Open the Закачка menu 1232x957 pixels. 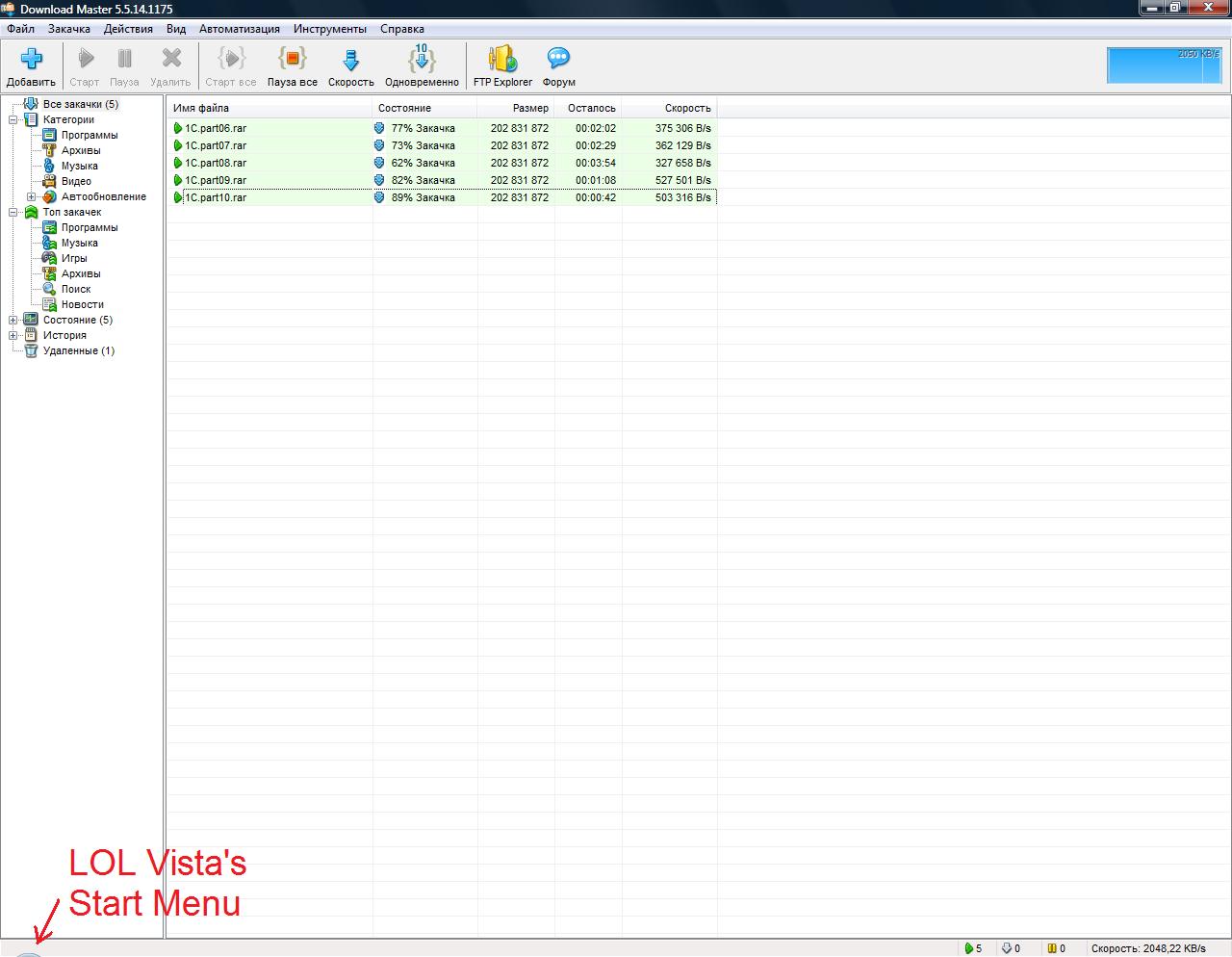click(x=68, y=29)
